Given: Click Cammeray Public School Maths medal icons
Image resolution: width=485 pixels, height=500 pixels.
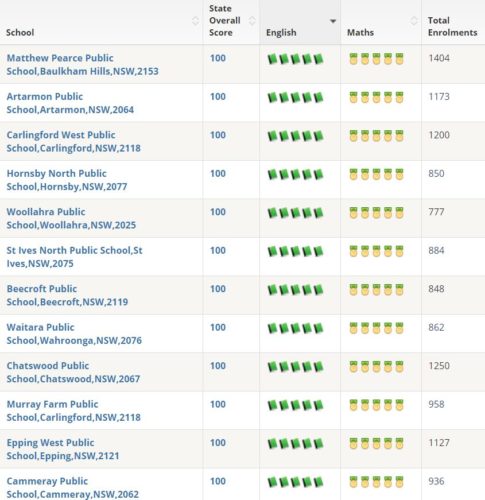Looking at the screenshot, I should pos(376,482).
